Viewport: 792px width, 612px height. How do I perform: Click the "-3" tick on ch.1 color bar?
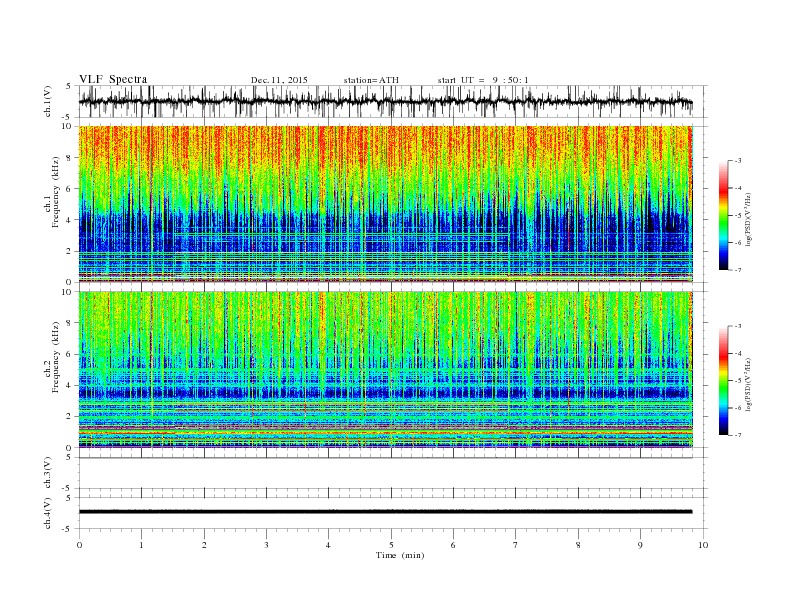click(x=738, y=161)
